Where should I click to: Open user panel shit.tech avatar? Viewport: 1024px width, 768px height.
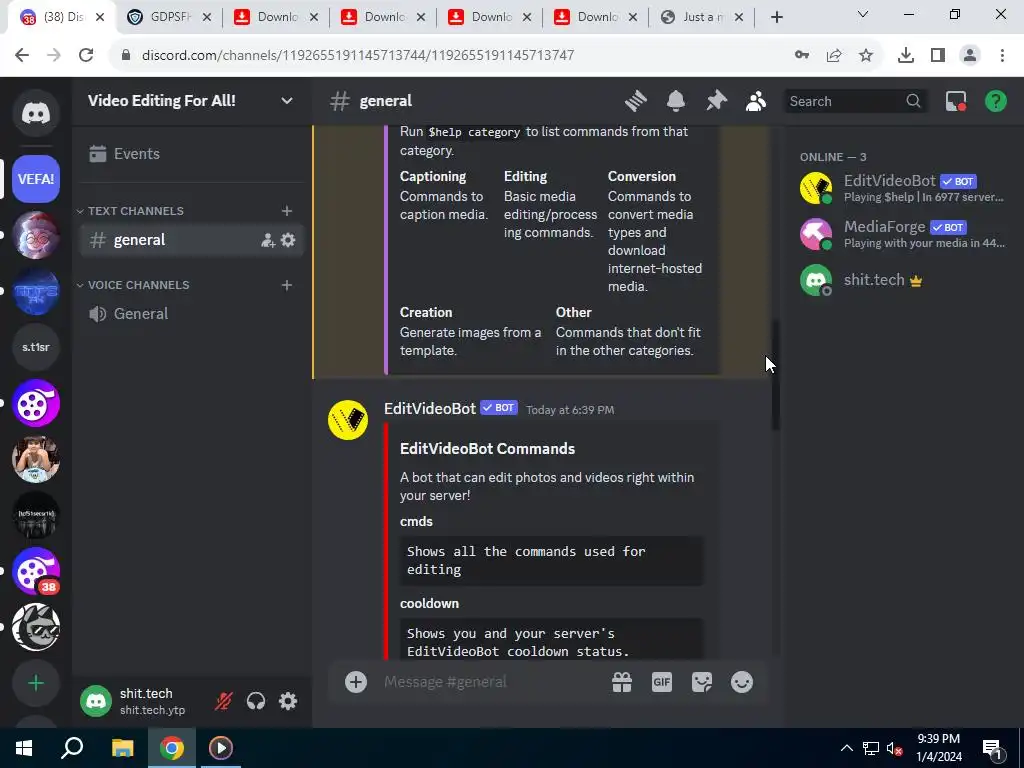pos(96,701)
